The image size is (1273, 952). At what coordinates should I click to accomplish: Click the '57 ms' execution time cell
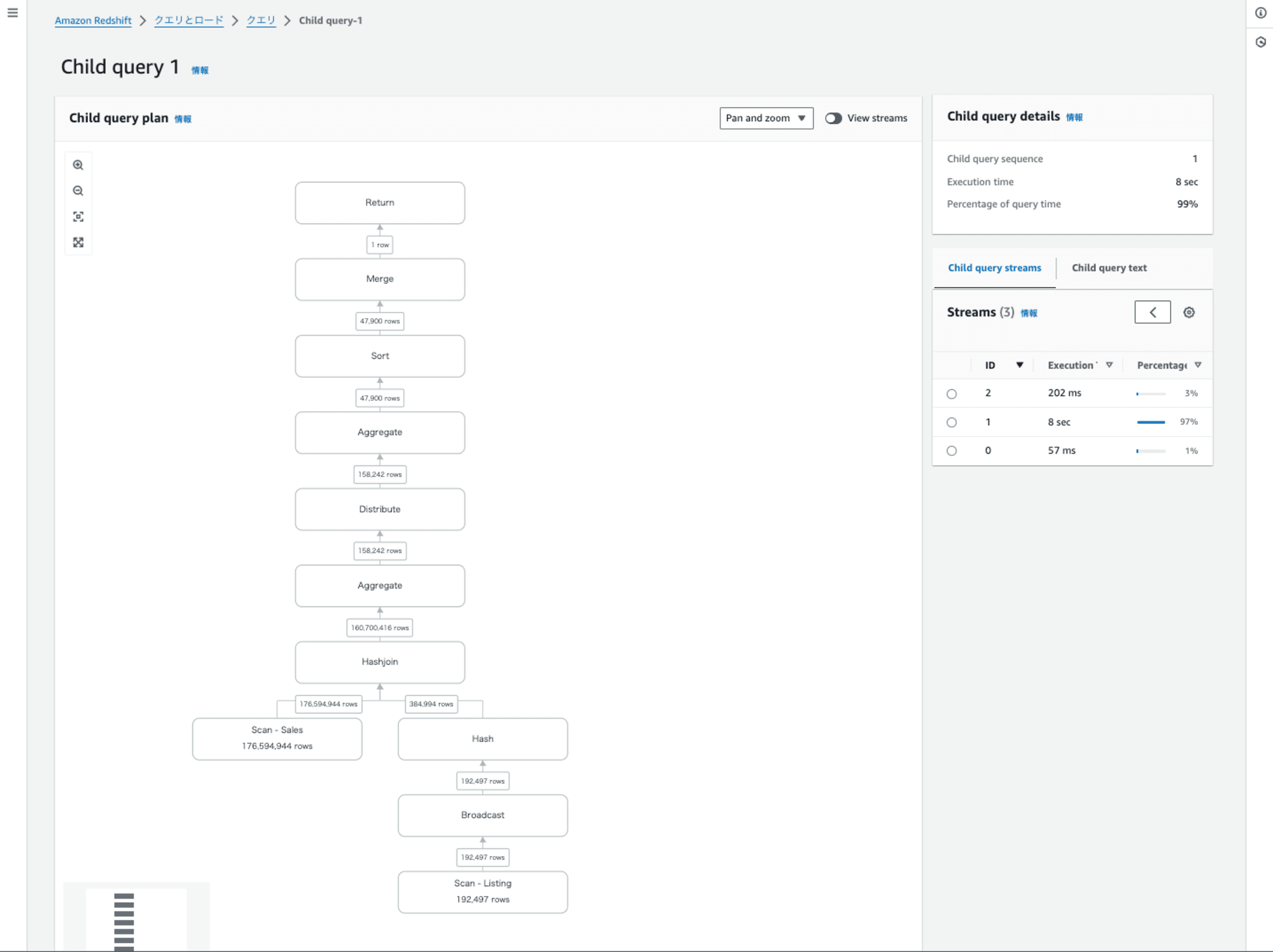coord(1062,451)
